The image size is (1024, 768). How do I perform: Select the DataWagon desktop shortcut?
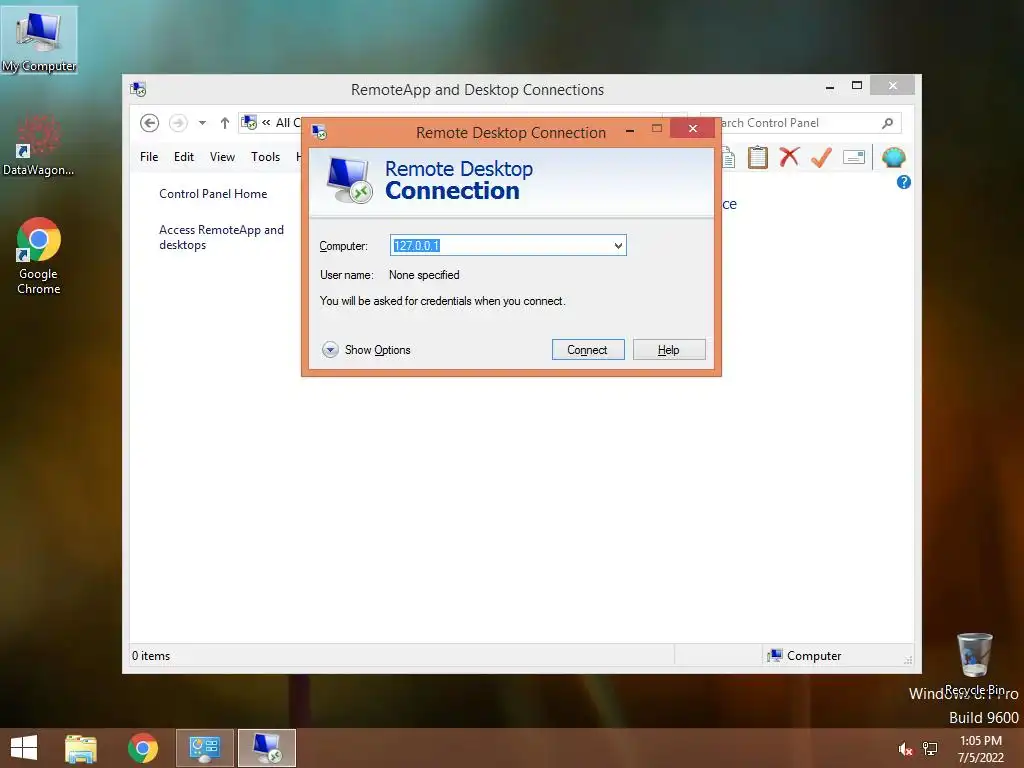click(39, 145)
